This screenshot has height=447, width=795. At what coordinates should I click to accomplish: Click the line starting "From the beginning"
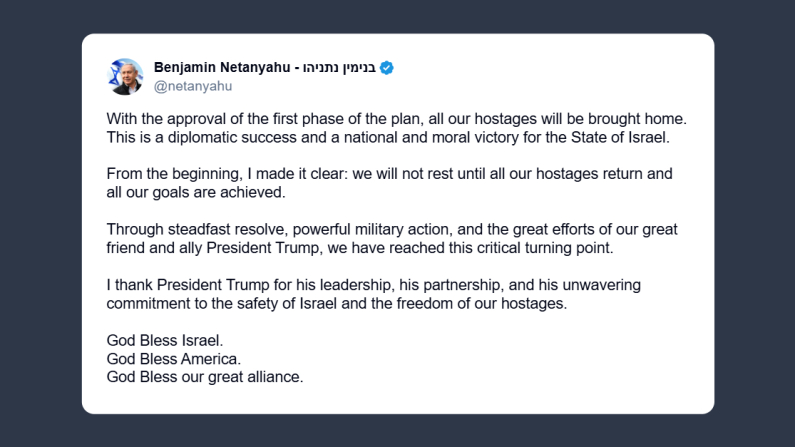pyautogui.click(x=389, y=174)
